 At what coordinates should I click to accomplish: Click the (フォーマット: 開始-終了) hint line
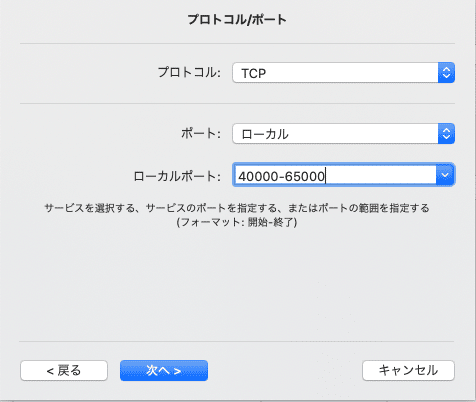pyautogui.click(x=237, y=222)
